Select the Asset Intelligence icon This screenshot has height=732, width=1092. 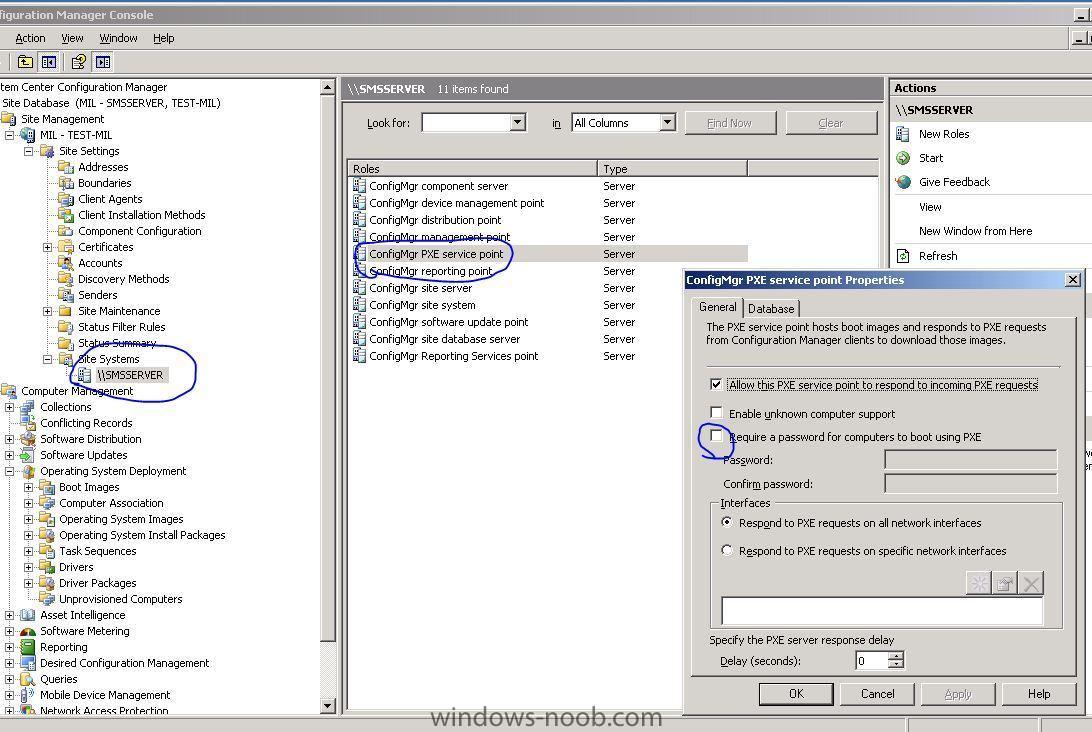28,615
